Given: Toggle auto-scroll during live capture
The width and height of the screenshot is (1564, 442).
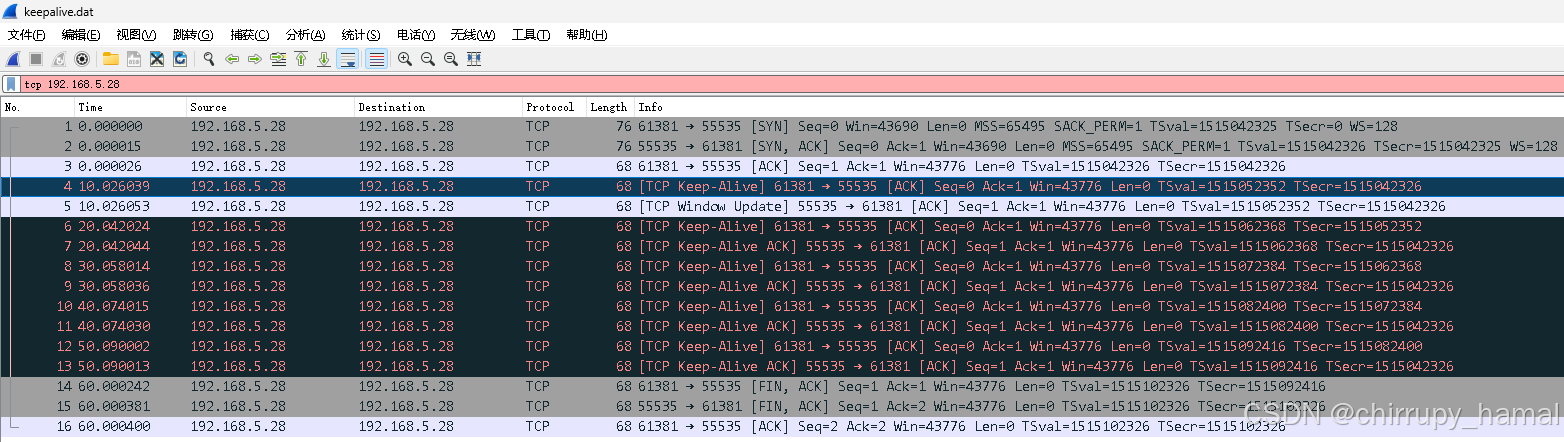Looking at the screenshot, I should pyautogui.click(x=348, y=59).
